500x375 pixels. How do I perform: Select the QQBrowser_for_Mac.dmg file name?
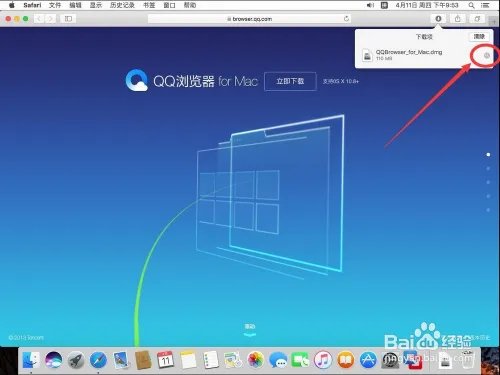click(409, 52)
